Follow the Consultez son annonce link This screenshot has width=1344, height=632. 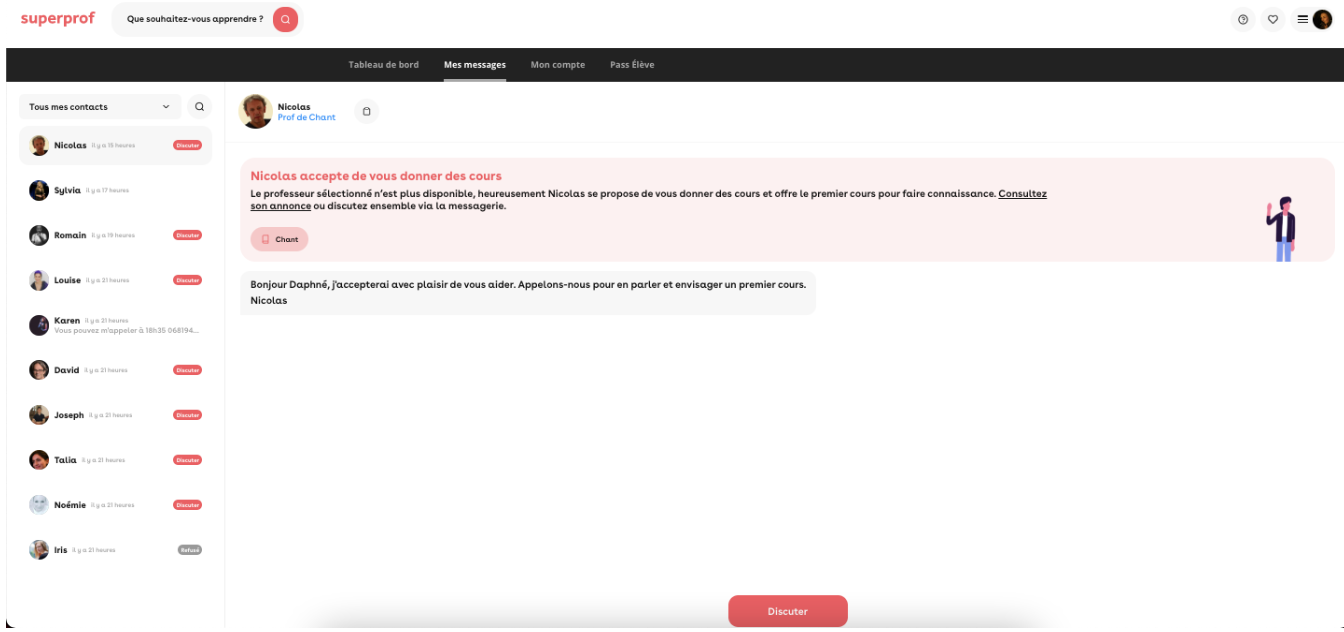click(x=1022, y=194)
